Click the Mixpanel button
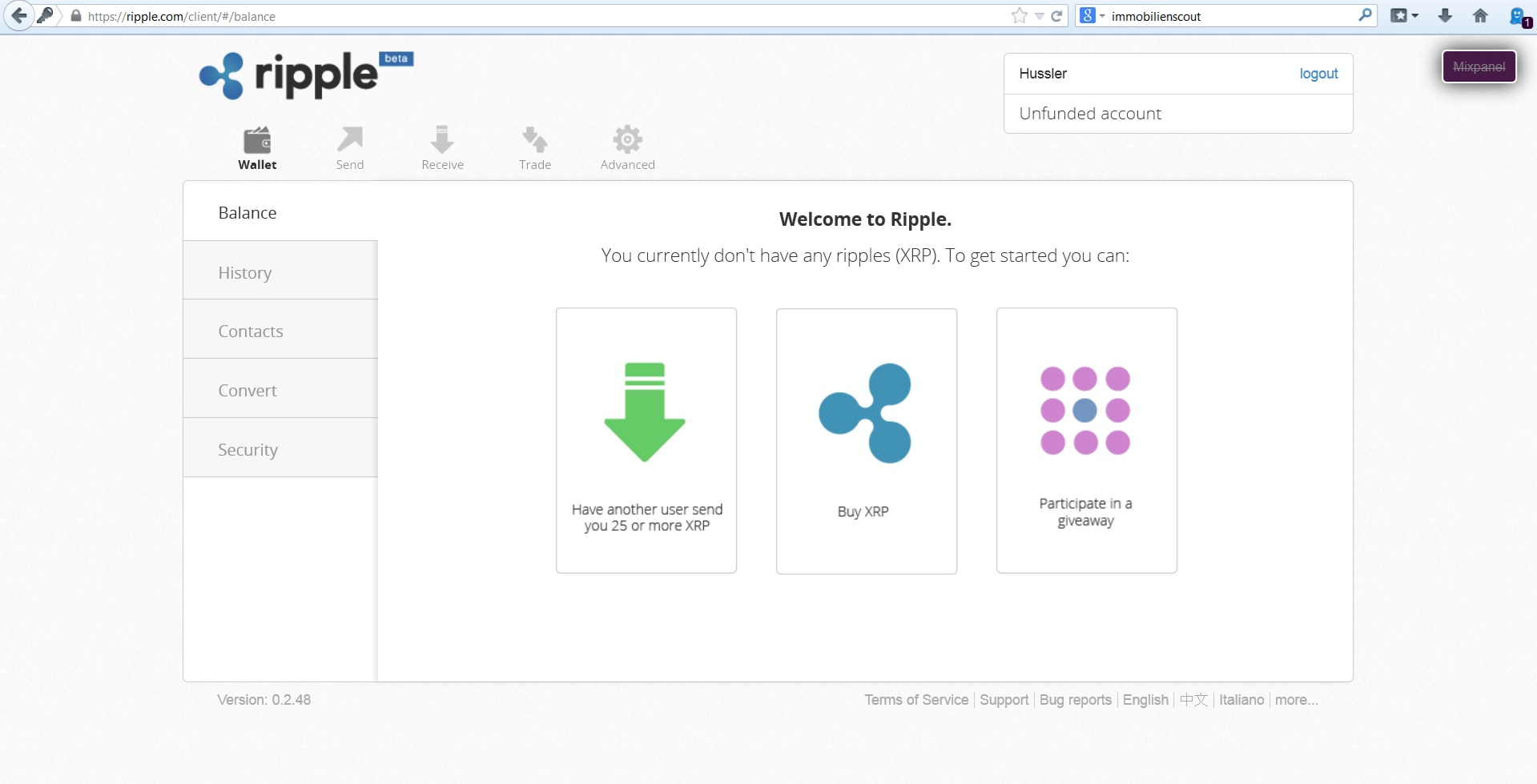 coord(1479,66)
